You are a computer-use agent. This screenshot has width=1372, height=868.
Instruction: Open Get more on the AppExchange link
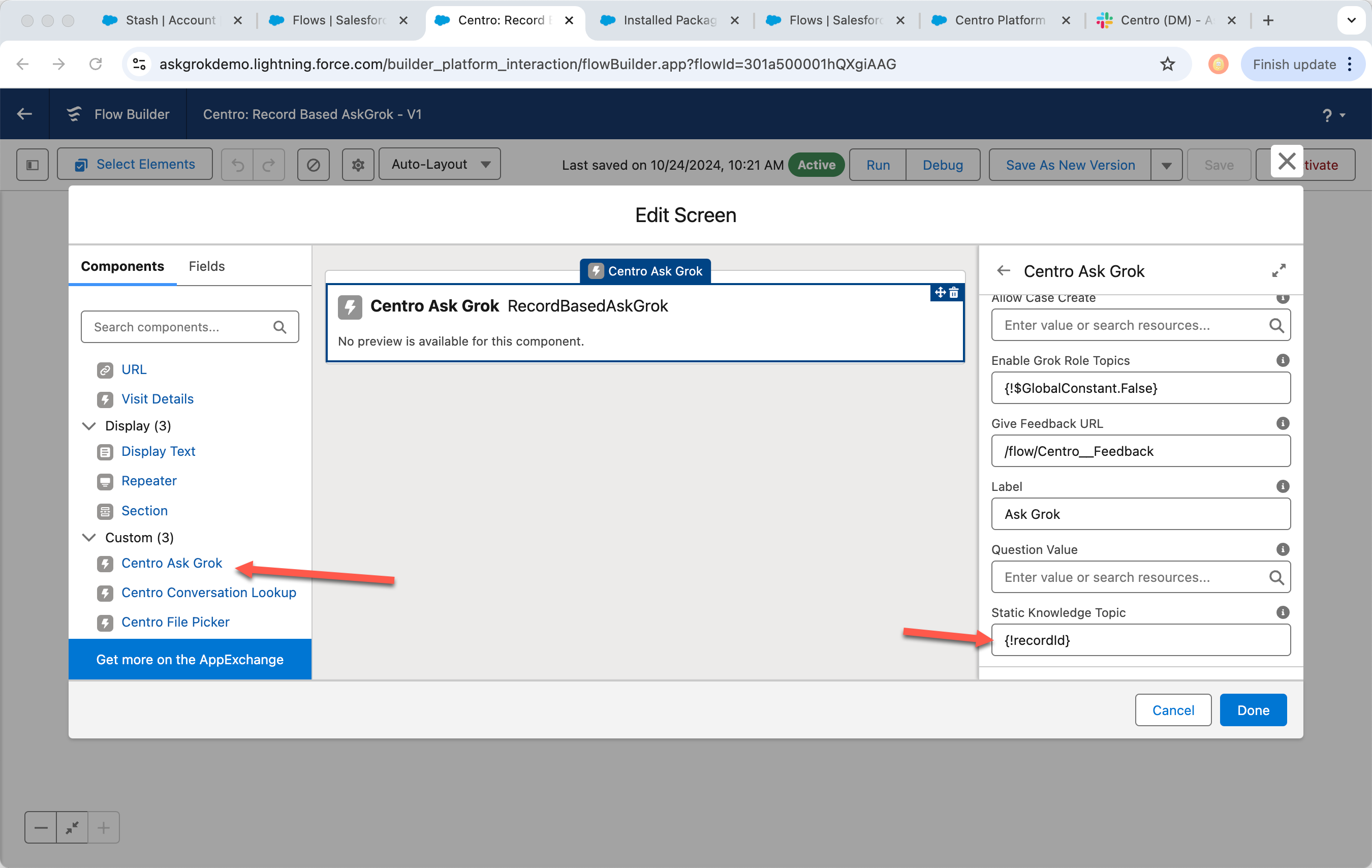(190, 660)
